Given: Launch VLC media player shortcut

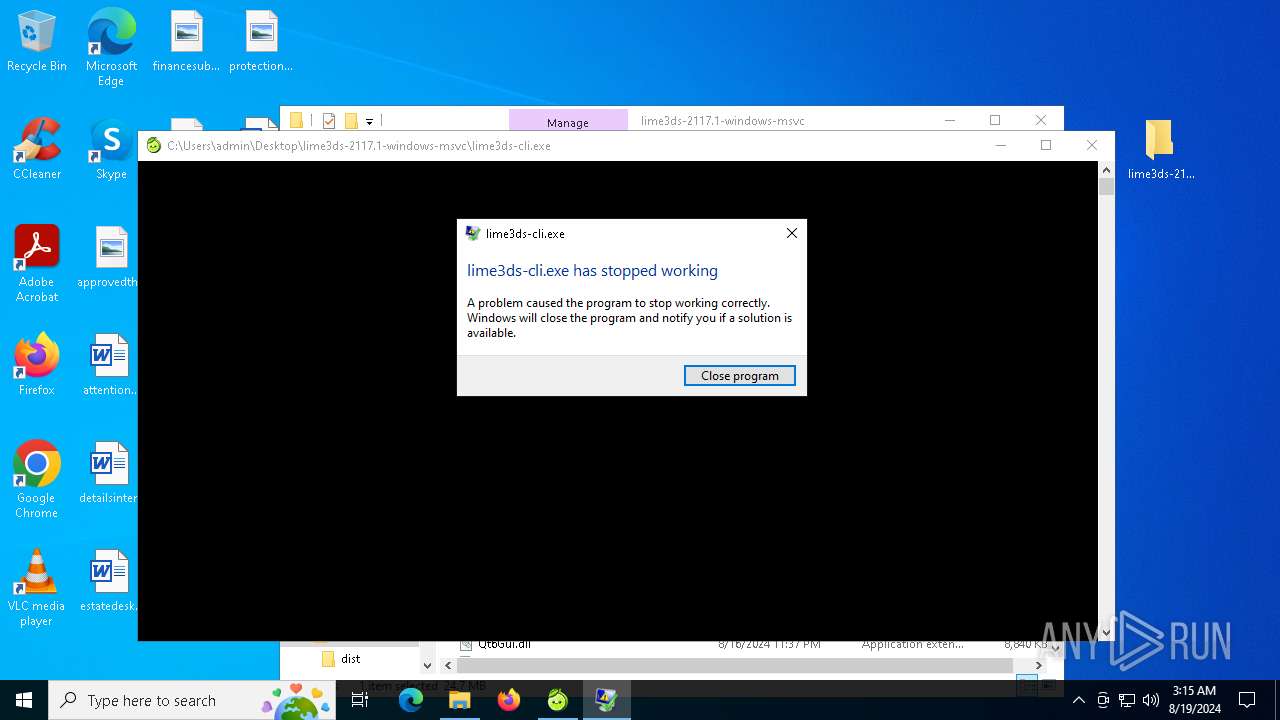Looking at the screenshot, I should (37, 588).
